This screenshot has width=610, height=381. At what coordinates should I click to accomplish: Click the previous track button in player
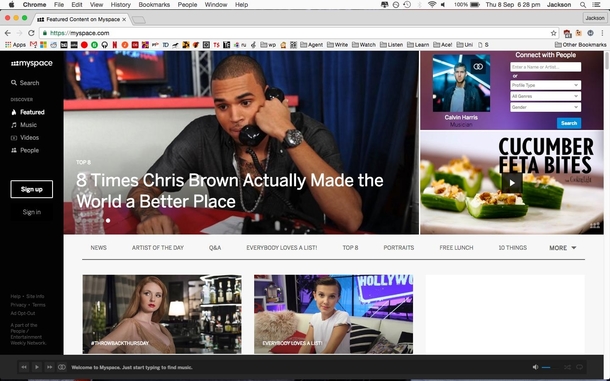24,367
